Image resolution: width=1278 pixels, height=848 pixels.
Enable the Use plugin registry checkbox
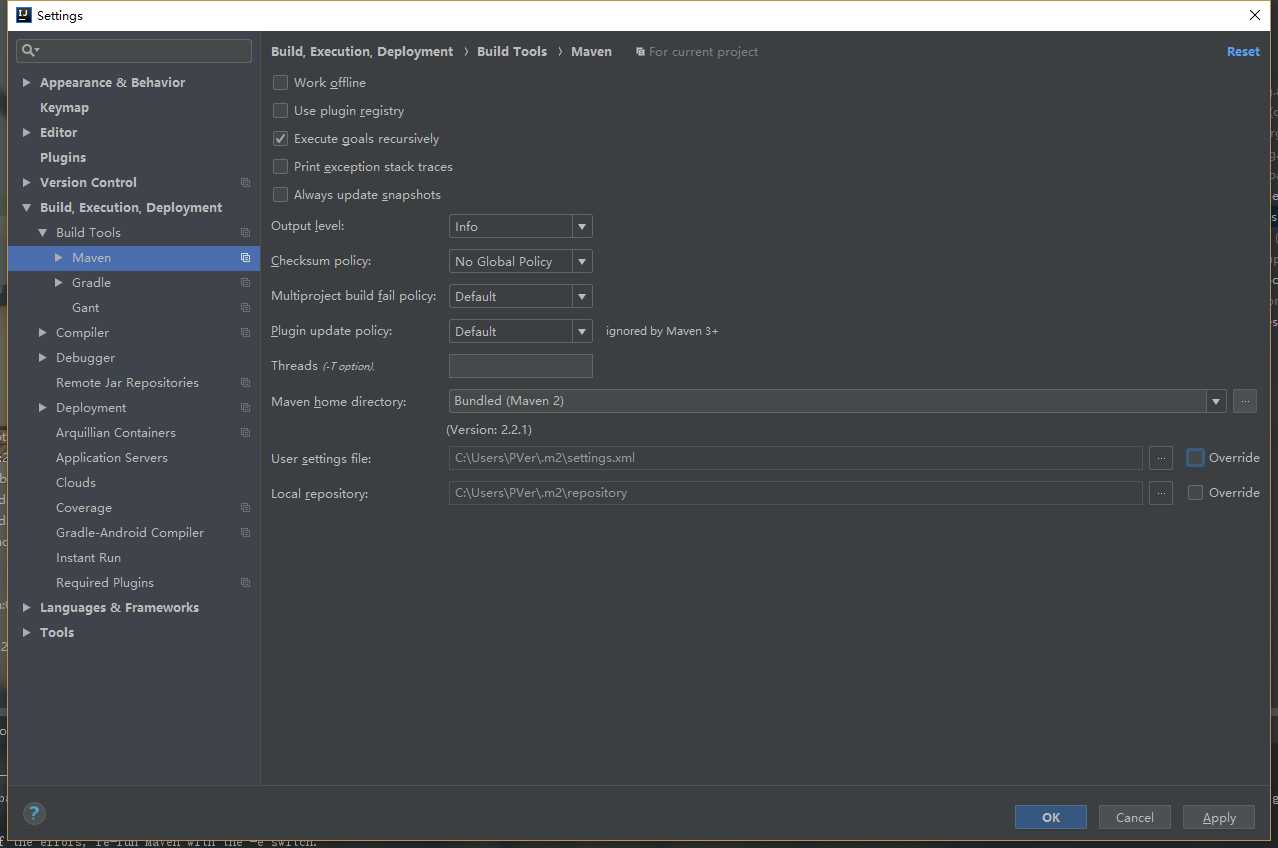[280, 110]
